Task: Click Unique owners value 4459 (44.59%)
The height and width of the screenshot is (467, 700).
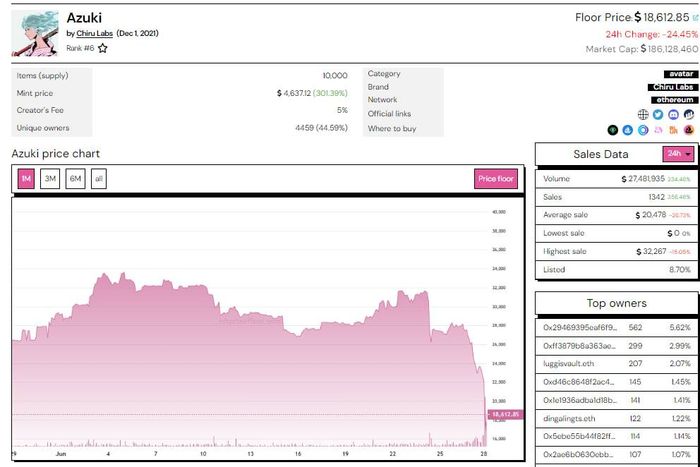Action: coord(321,128)
